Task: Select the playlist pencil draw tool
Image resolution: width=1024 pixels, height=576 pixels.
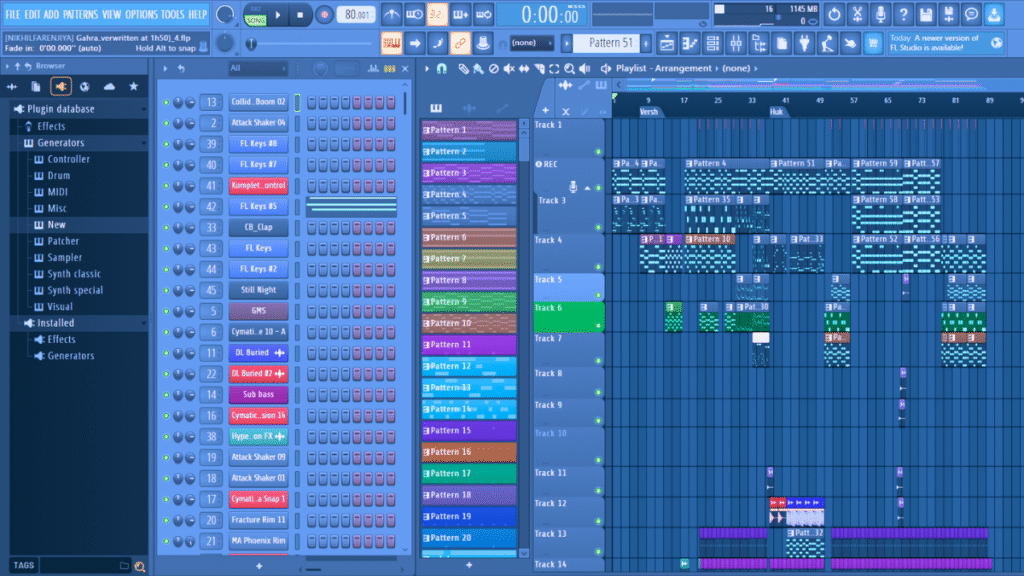Action: [463, 69]
